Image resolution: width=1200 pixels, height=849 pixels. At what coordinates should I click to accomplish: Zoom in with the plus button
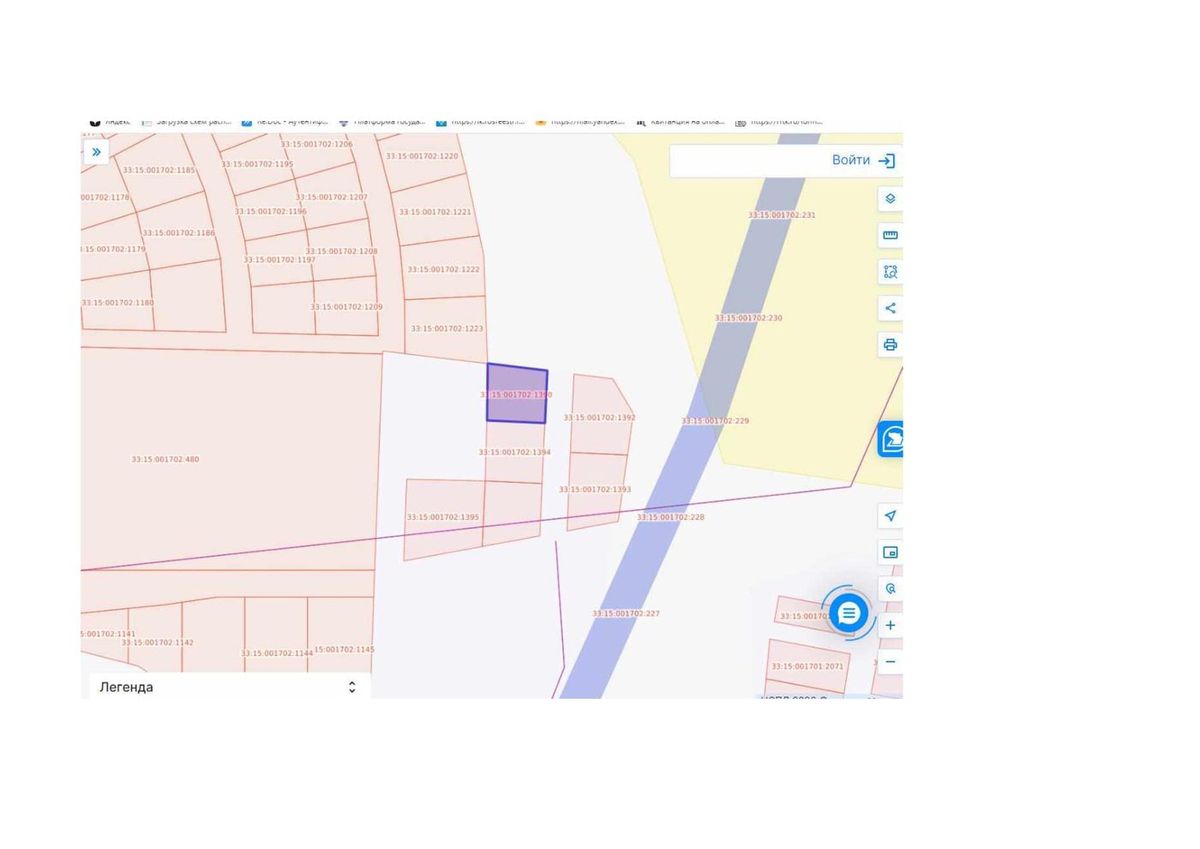(890, 625)
